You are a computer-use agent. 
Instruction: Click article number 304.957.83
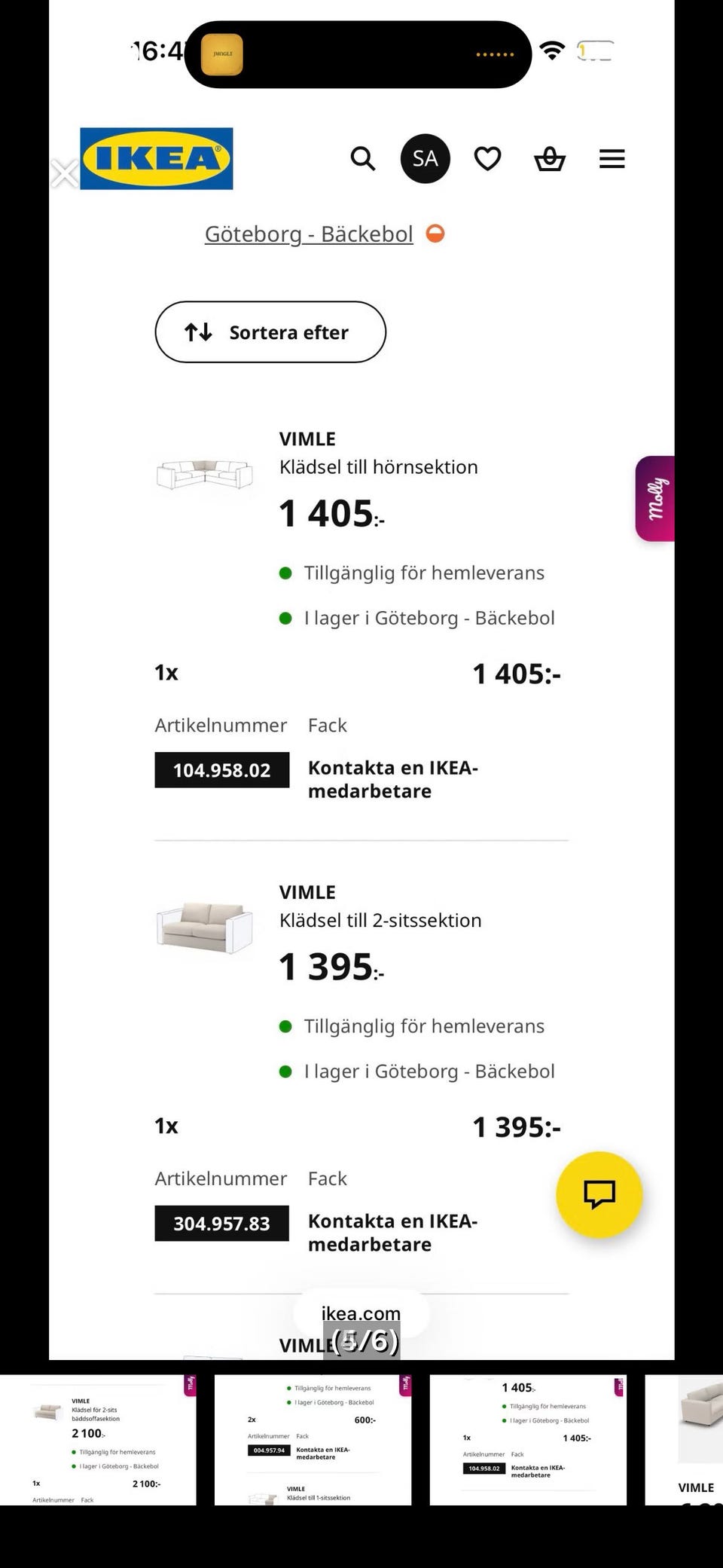tap(222, 1224)
